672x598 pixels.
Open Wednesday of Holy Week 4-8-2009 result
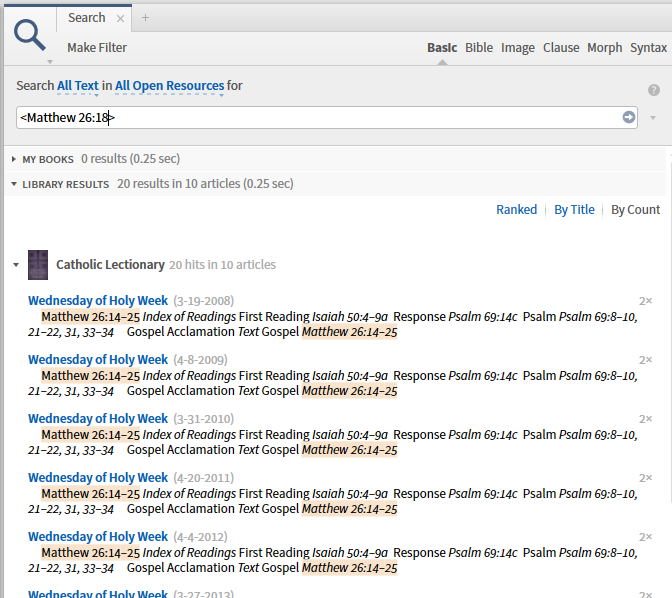(x=98, y=360)
